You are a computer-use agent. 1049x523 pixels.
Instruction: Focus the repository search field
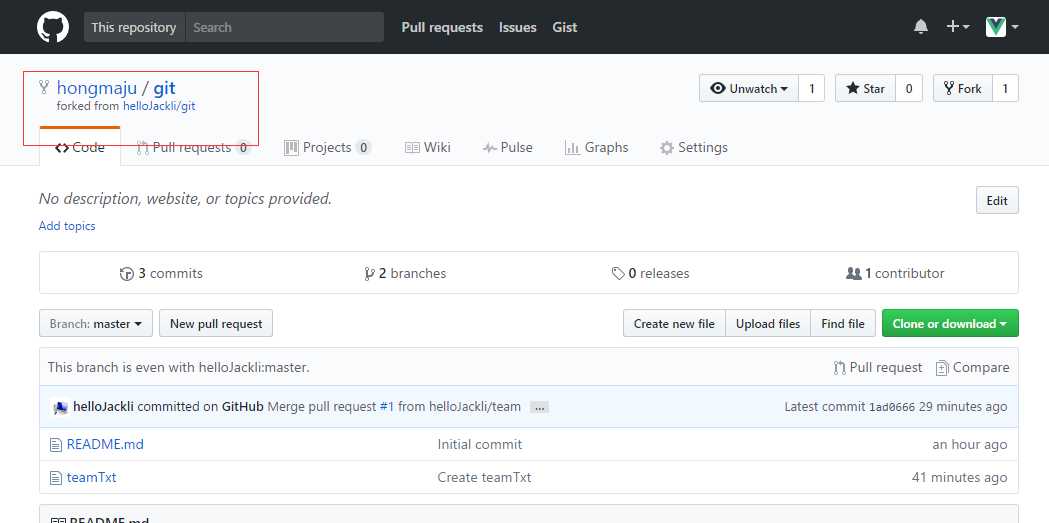284,27
